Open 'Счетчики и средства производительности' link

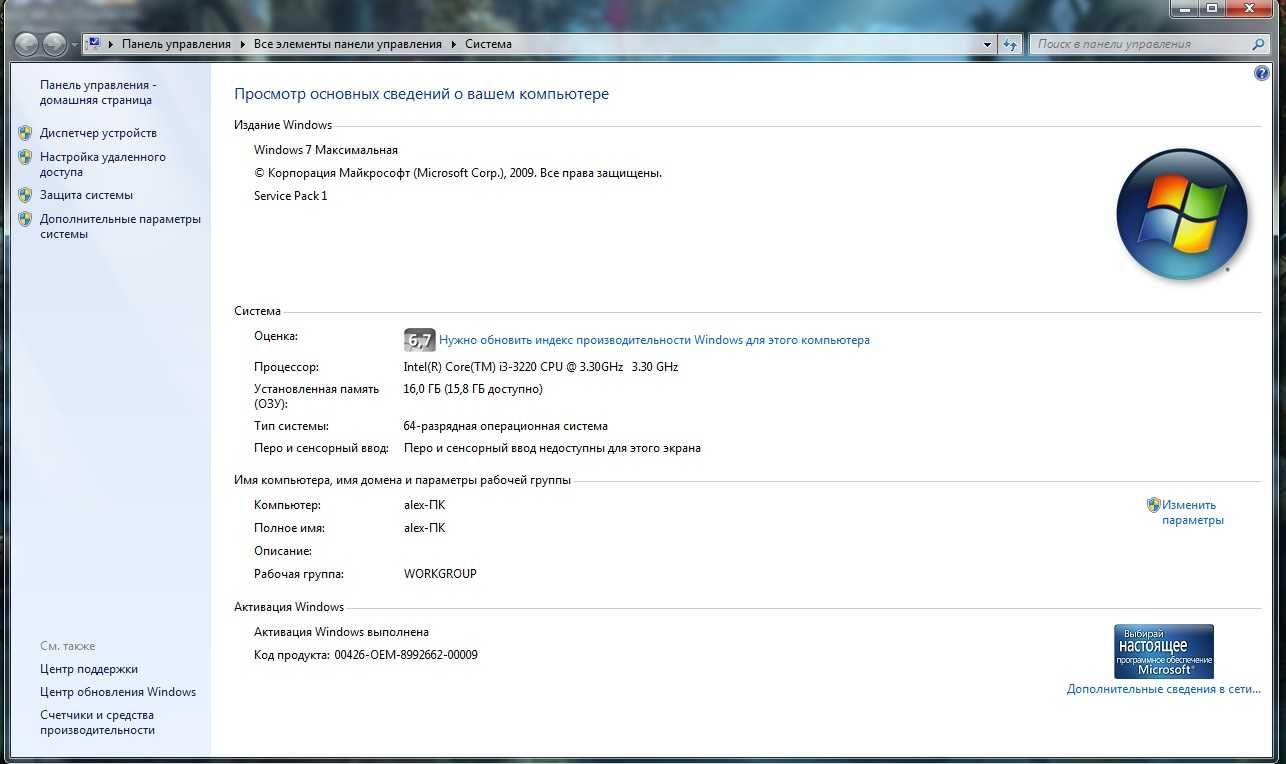click(97, 722)
